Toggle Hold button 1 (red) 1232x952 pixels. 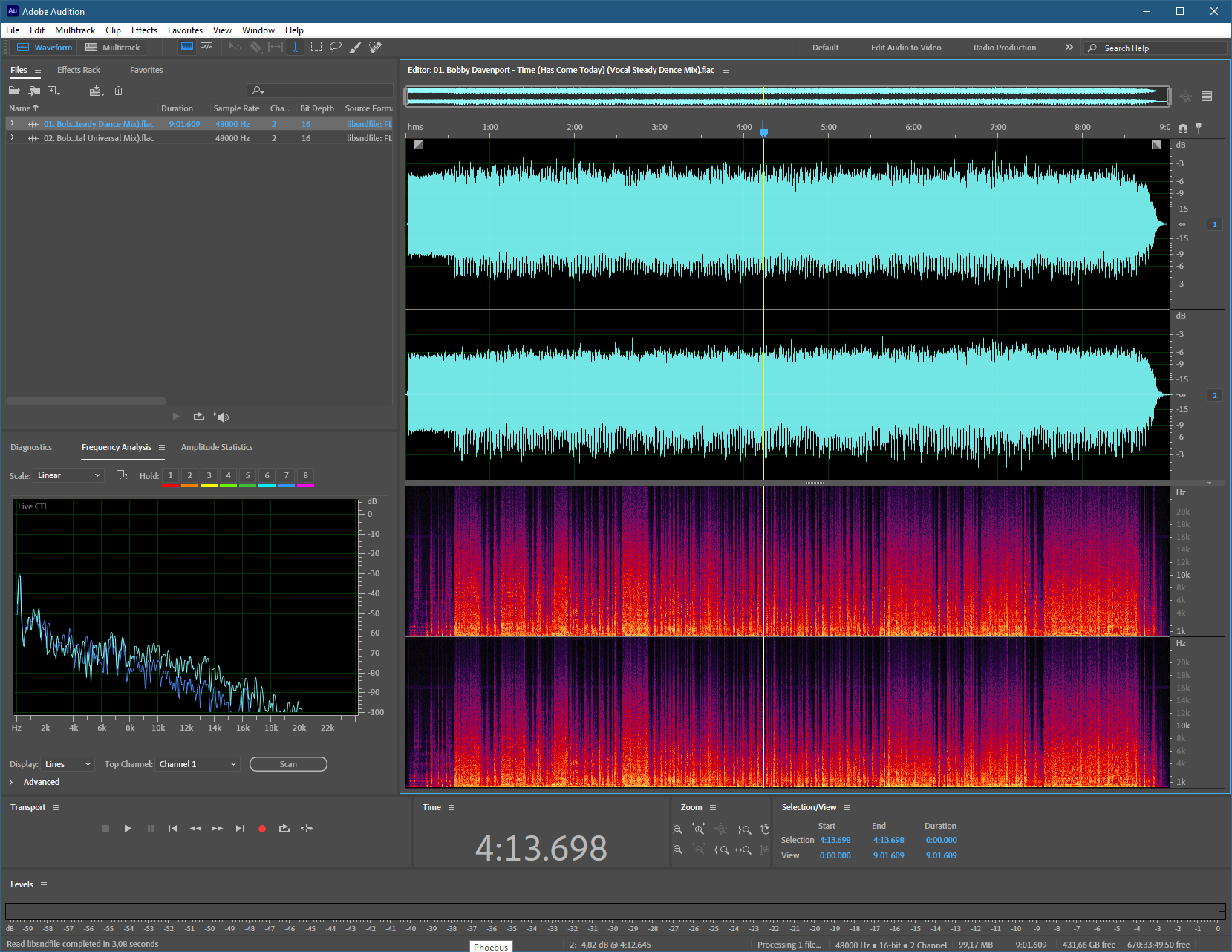point(170,475)
